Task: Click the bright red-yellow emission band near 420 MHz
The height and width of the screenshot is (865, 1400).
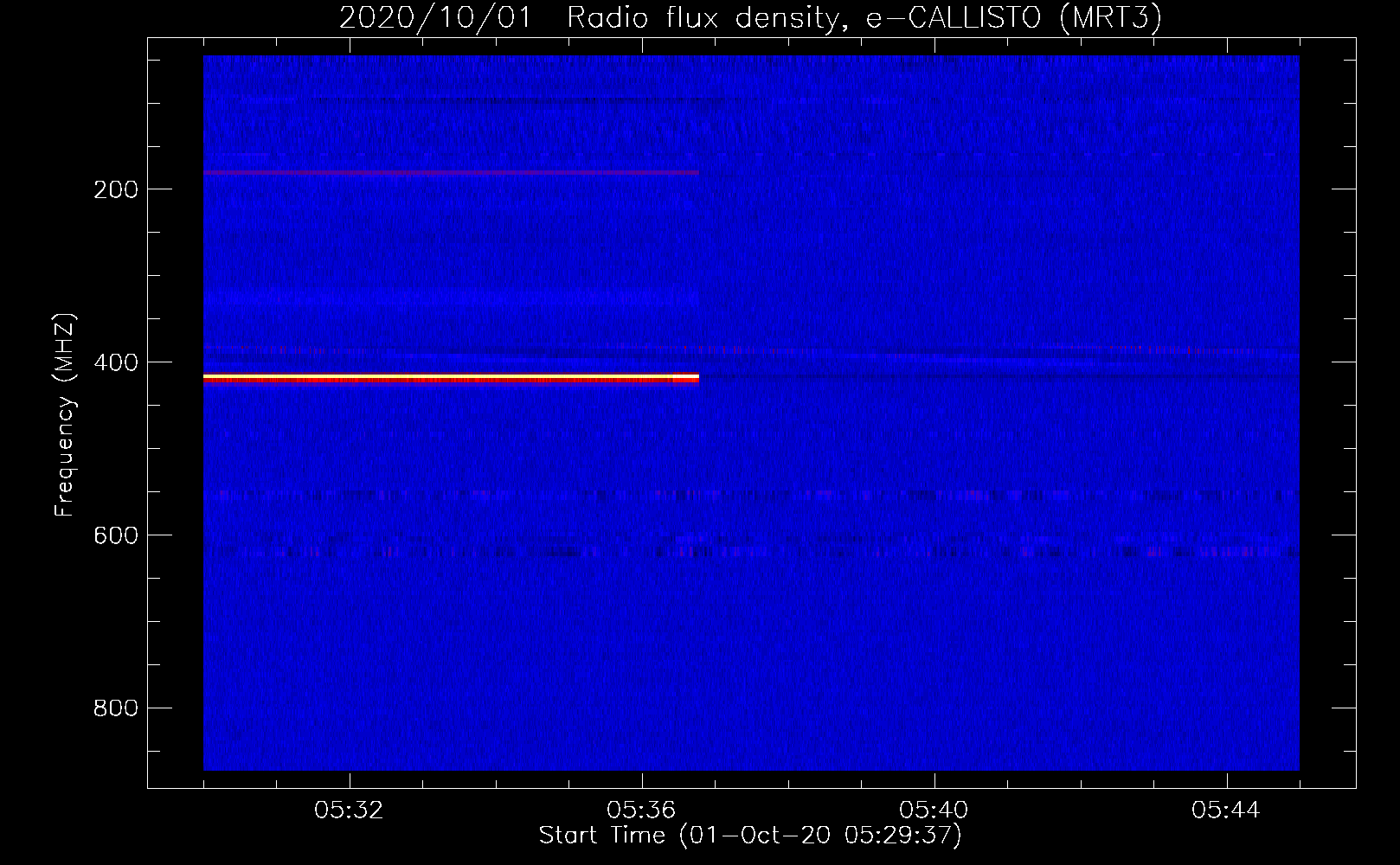Action: (x=451, y=378)
